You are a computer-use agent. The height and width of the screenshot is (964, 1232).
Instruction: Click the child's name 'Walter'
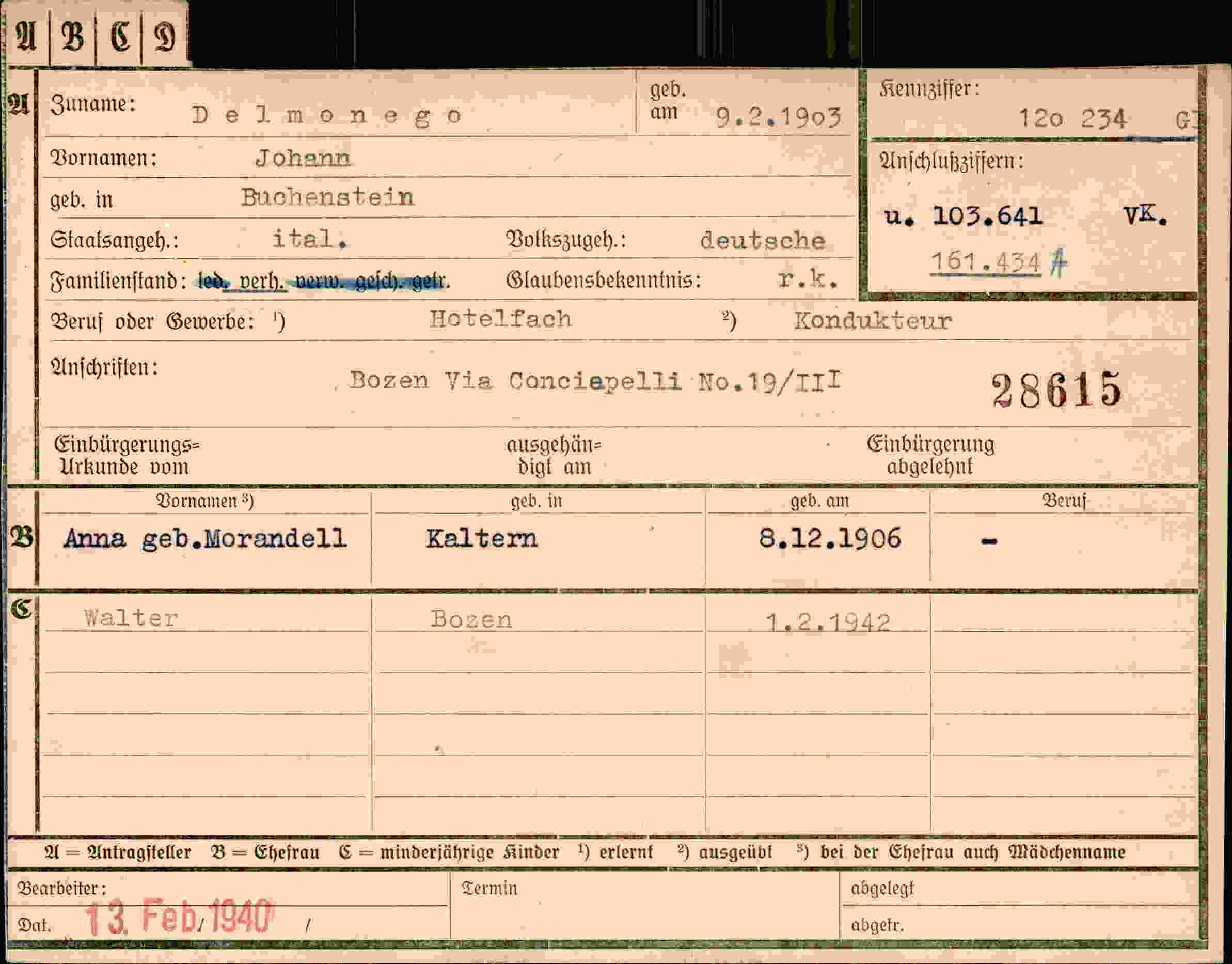pyautogui.click(x=131, y=618)
